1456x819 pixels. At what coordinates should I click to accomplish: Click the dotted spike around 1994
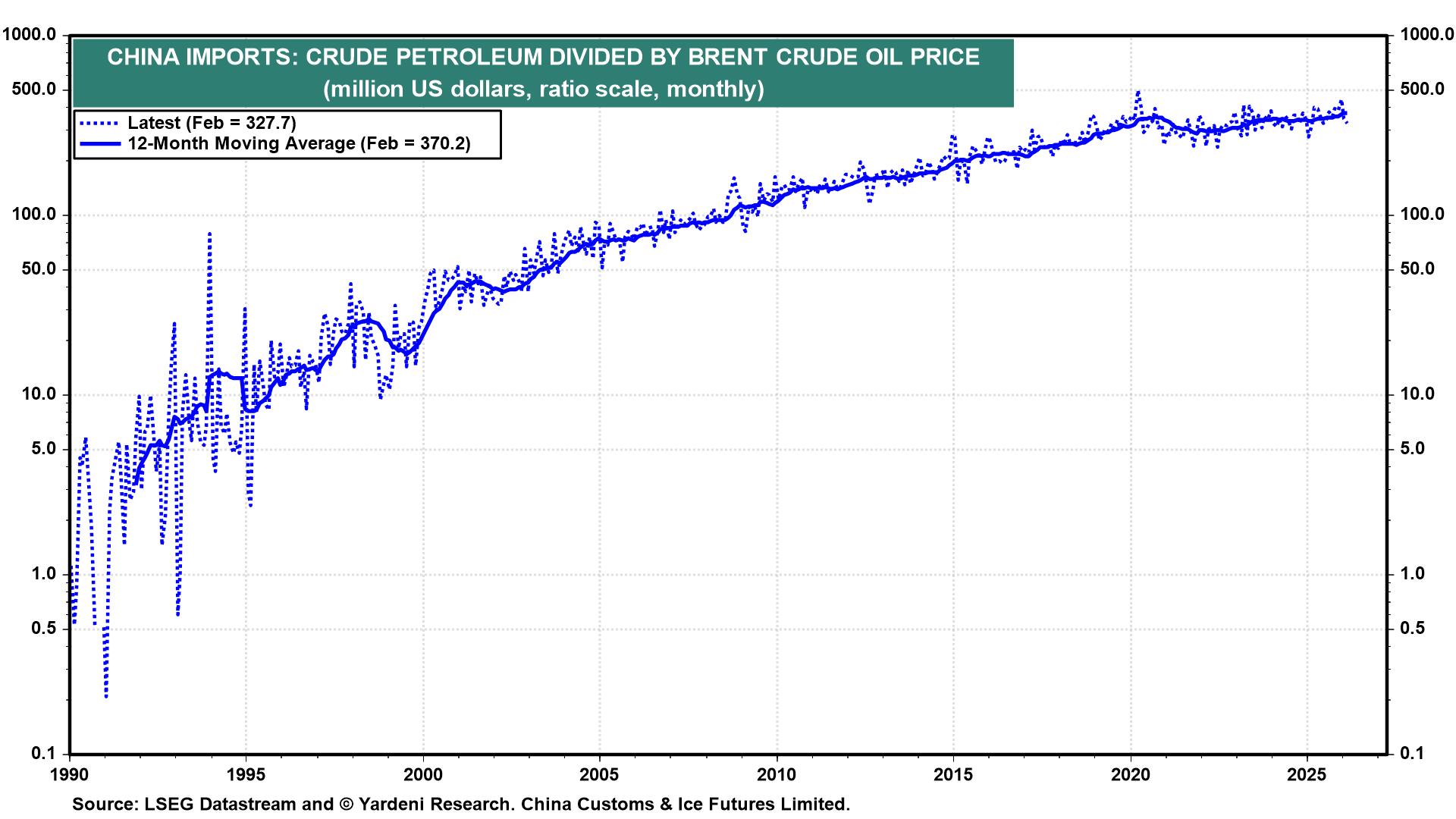209,234
